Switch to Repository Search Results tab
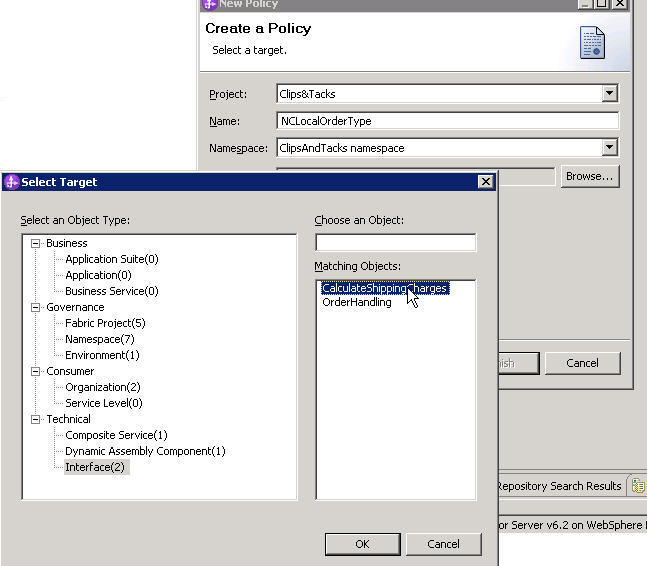The image size is (647, 566). point(558,486)
